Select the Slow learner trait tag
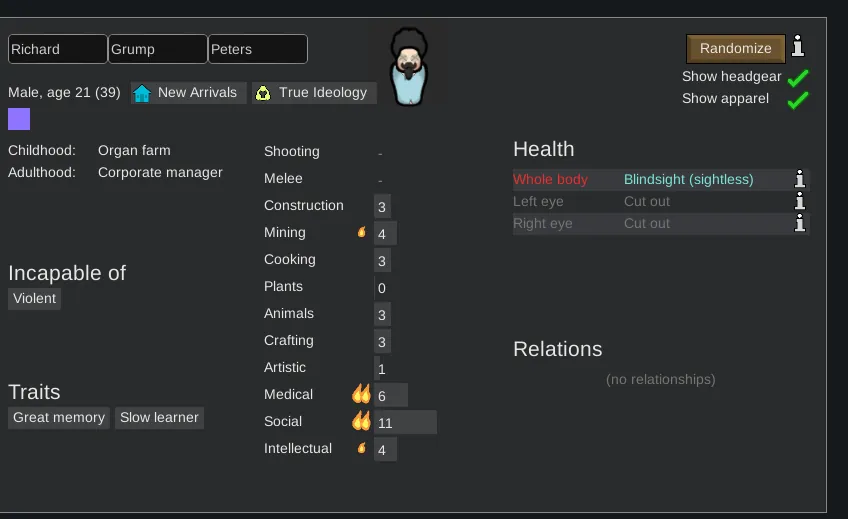This screenshot has height=519, width=848. pyautogui.click(x=160, y=418)
